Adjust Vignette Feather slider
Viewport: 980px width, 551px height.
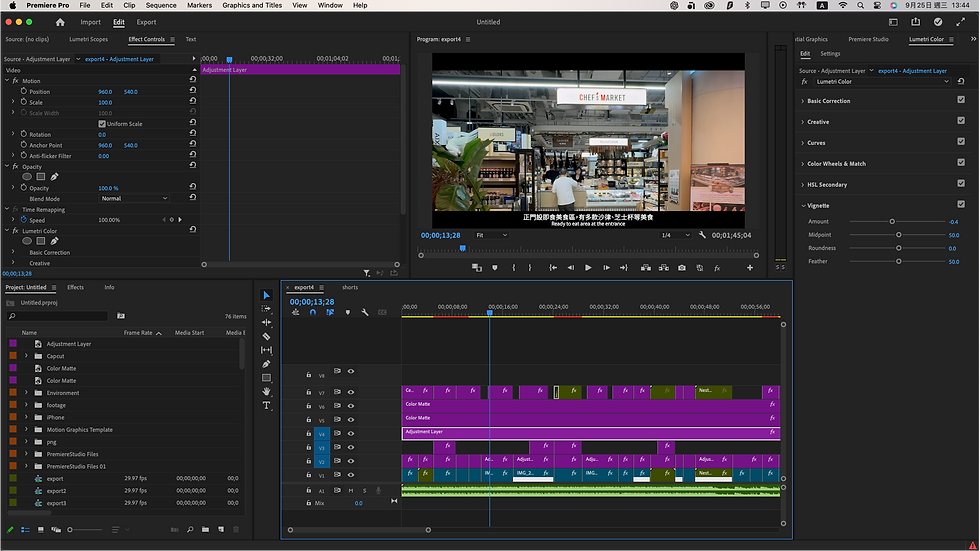click(x=899, y=261)
